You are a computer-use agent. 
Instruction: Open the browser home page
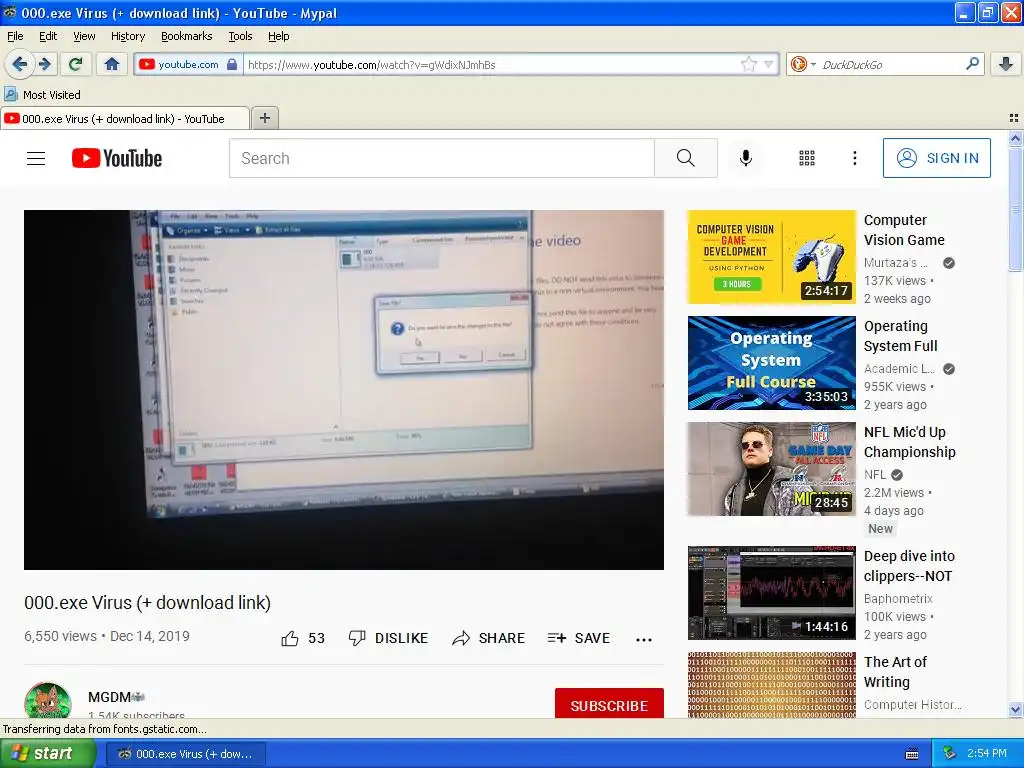[112, 64]
